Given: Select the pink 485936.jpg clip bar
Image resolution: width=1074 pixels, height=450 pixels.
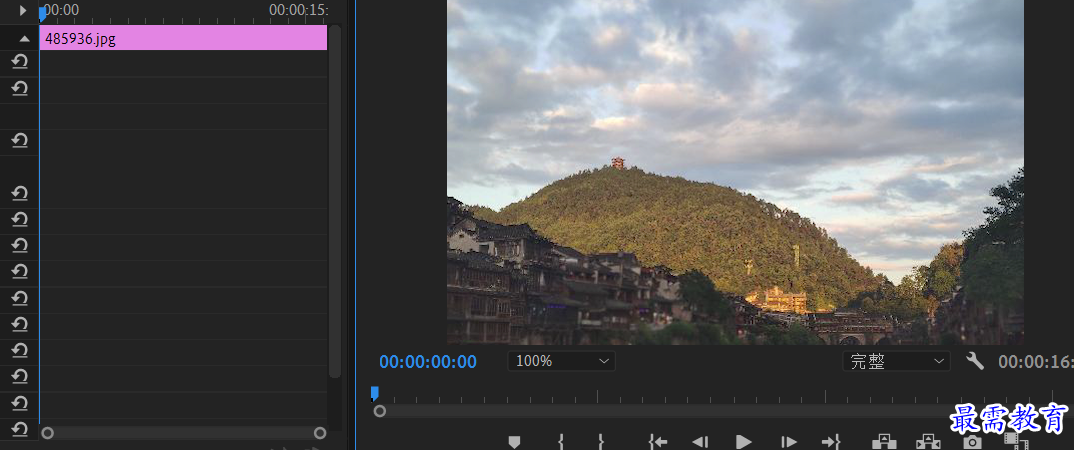Looking at the screenshot, I should tap(183, 38).
